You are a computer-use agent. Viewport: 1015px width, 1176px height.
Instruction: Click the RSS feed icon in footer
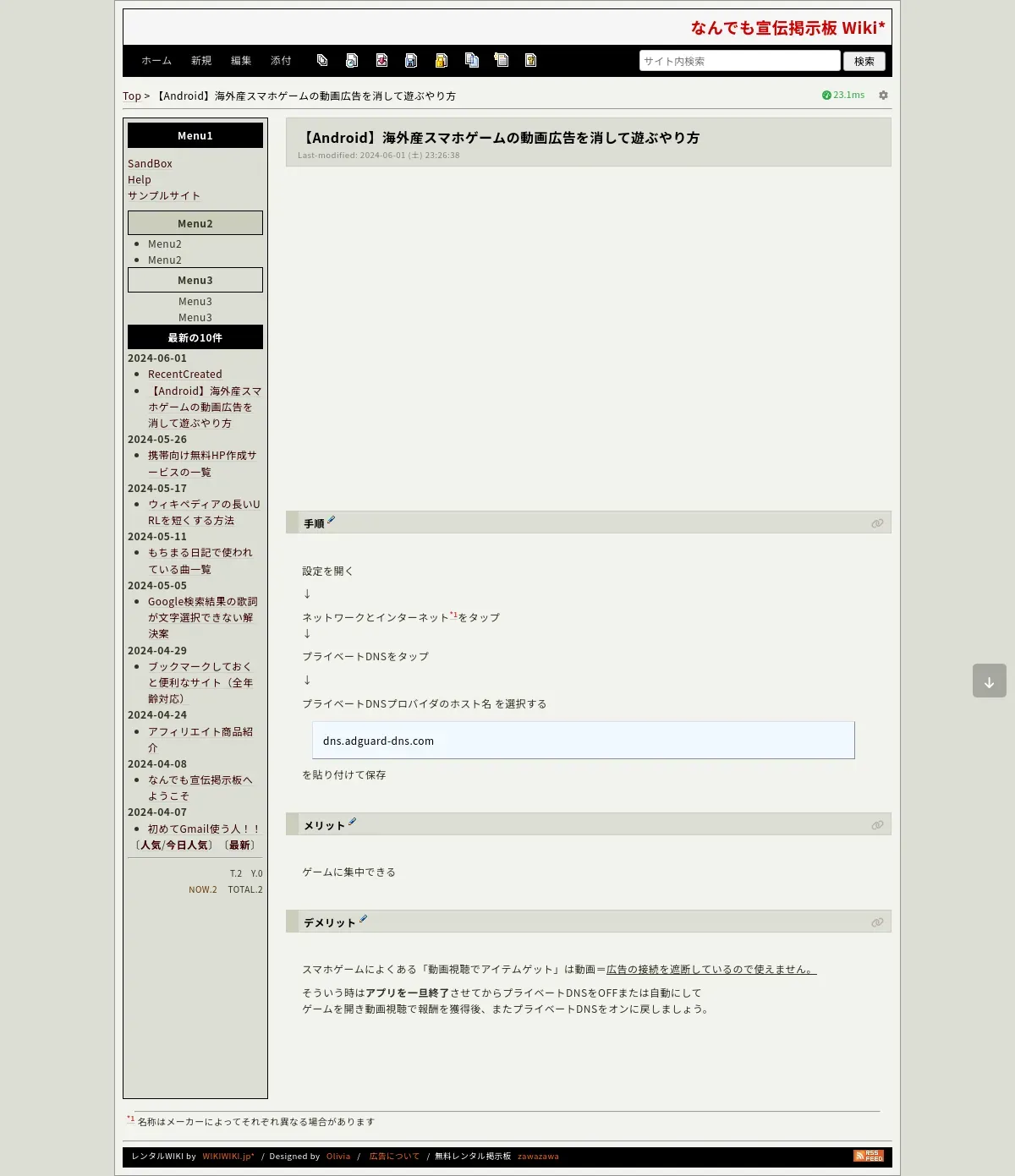coord(869,1156)
